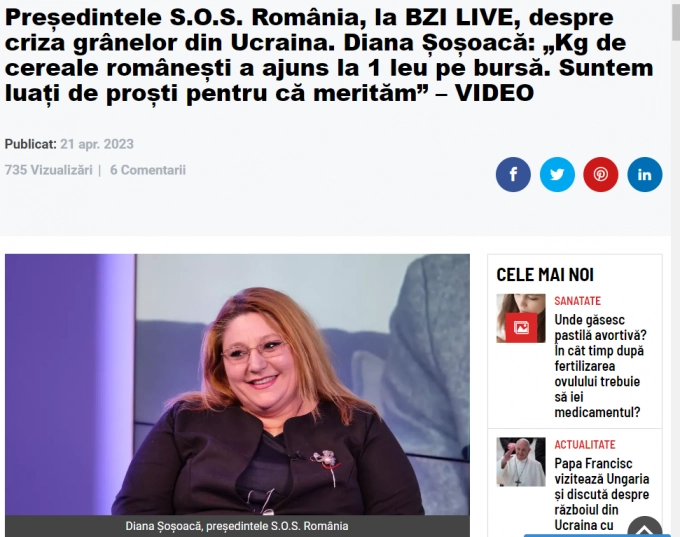This screenshot has width=680, height=537.
Task: Share the article on LinkedIn
Action: (x=644, y=174)
